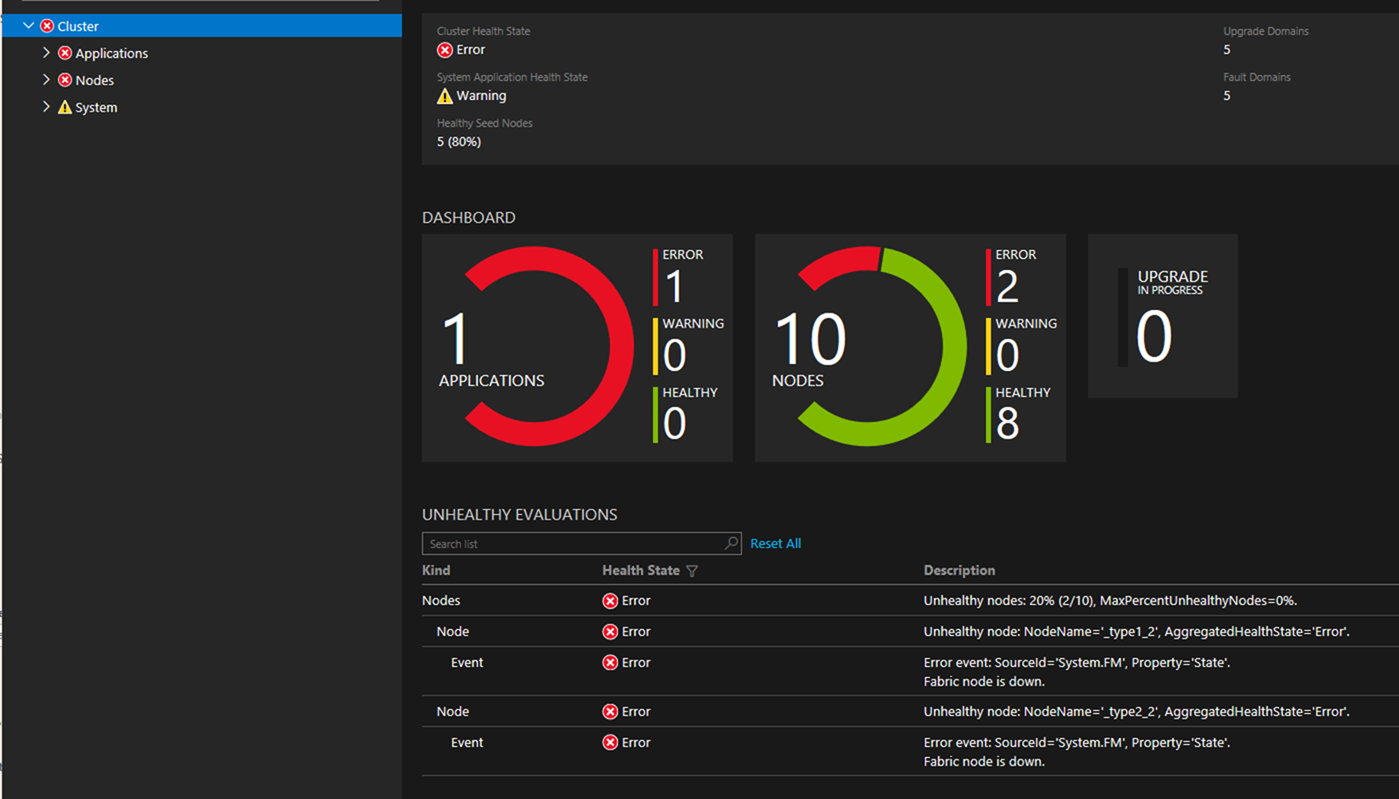The width and height of the screenshot is (1399, 799).
Task: Select the System item in tree
Action: click(x=97, y=107)
